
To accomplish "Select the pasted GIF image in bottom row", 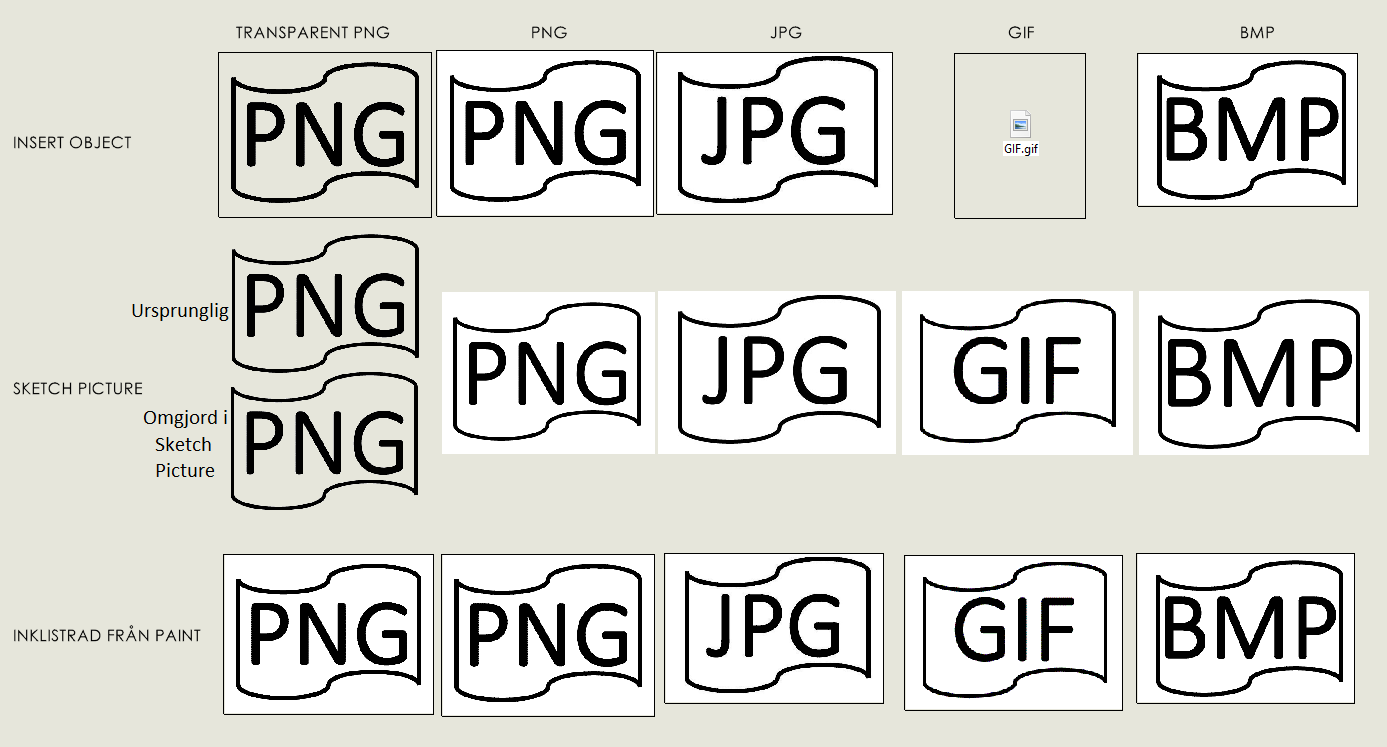I will click(x=1013, y=632).
